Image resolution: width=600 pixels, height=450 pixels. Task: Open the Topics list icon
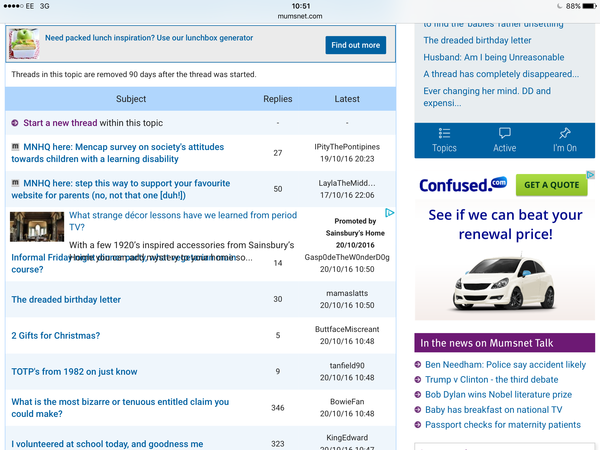pyautogui.click(x=444, y=133)
